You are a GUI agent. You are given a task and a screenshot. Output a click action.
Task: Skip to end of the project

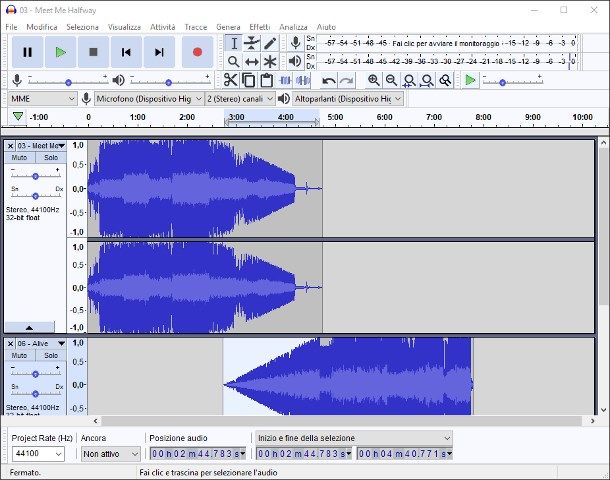pos(159,52)
